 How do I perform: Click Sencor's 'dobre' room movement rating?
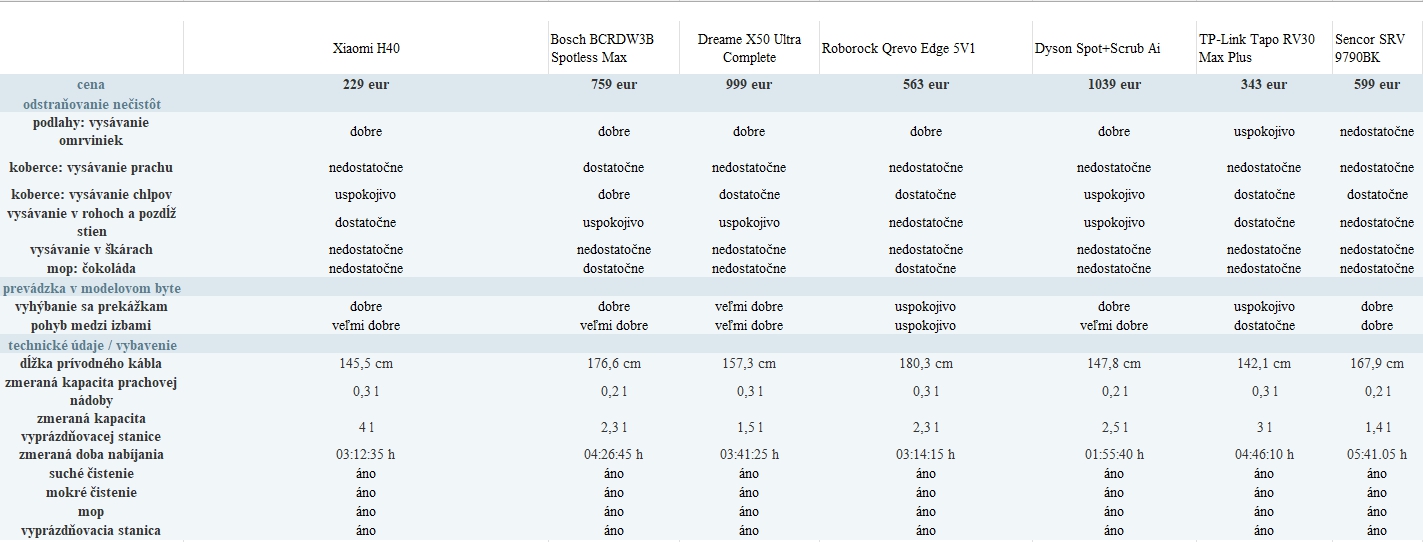coord(1377,325)
